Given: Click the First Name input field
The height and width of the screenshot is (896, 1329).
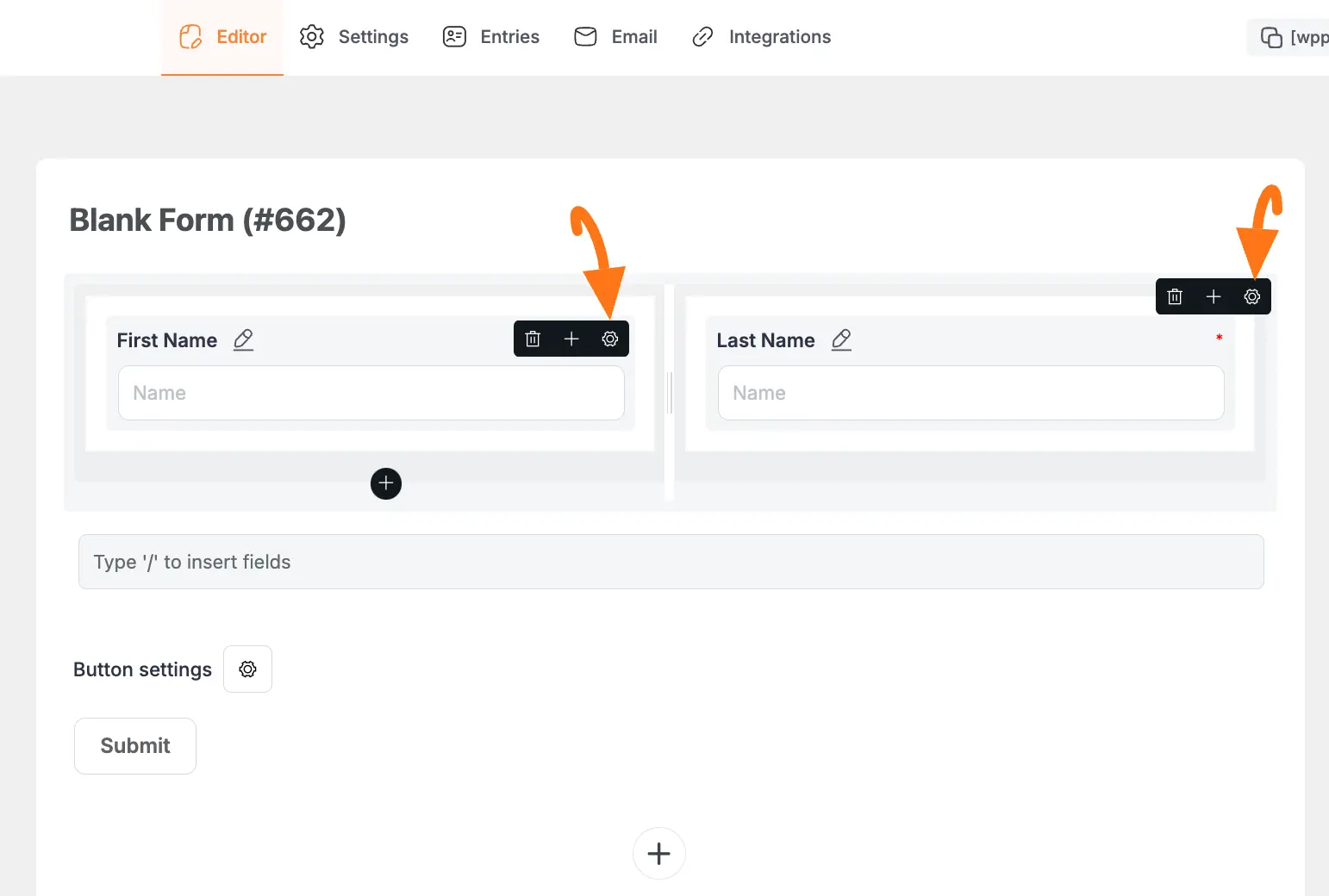Looking at the screenshot, I should click(371, 393).
